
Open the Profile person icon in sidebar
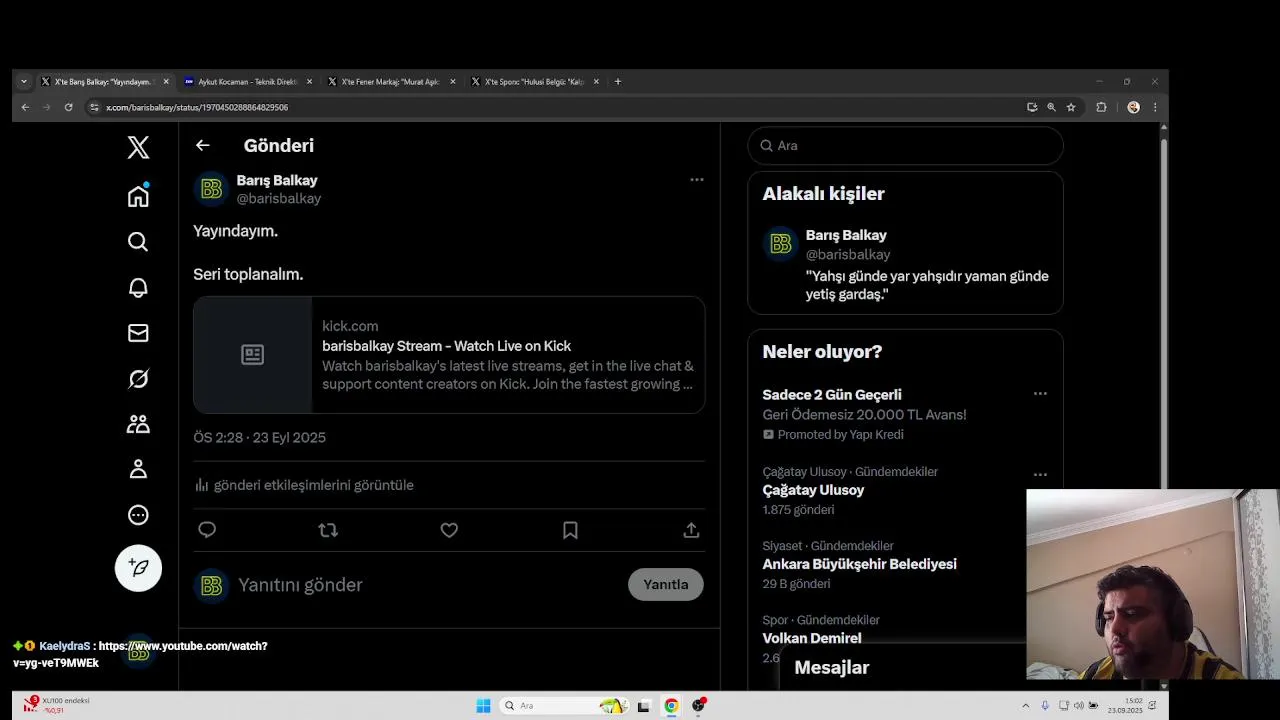pyautogui.click(x=138, y=469)
